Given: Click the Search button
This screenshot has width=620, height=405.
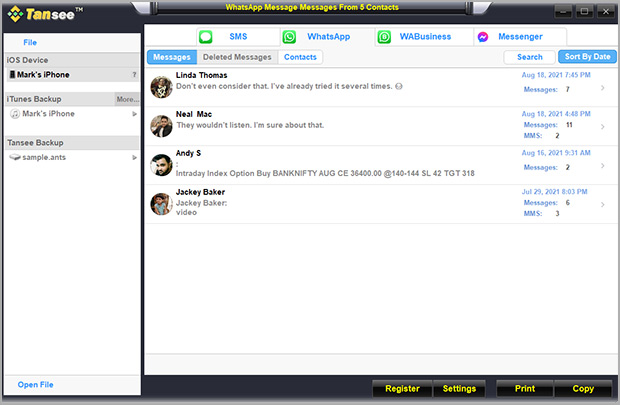Looking at the screenshot, I should (x=530, y=57).
